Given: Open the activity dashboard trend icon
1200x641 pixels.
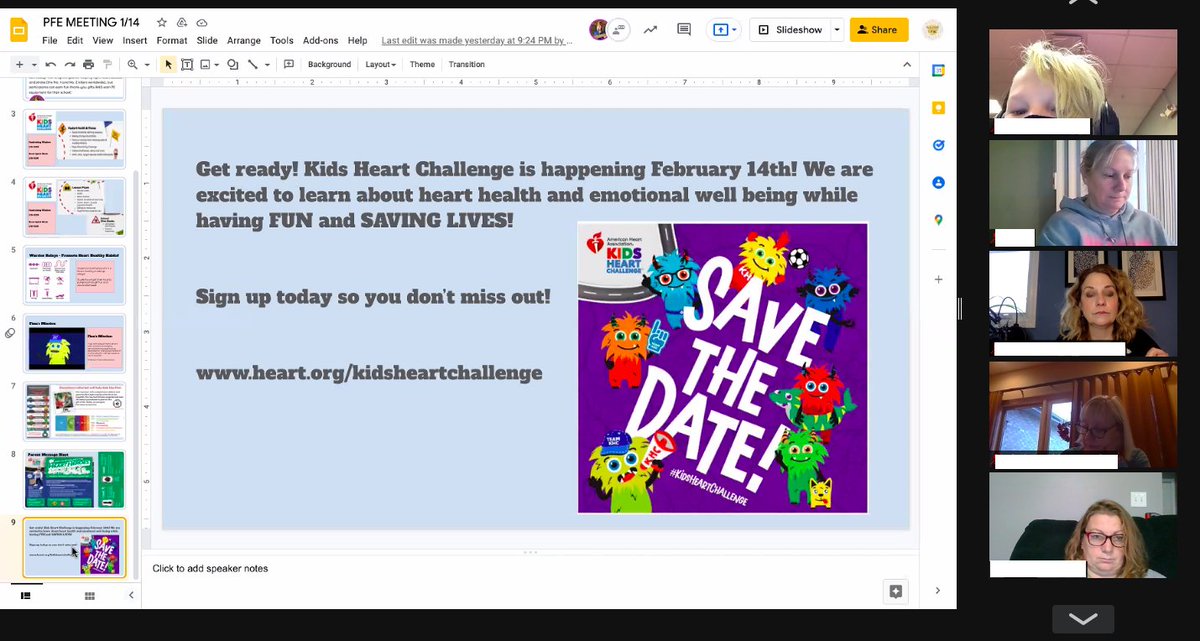Looking at the screenshot, I should pyautogui.click(x=651, y=30).
